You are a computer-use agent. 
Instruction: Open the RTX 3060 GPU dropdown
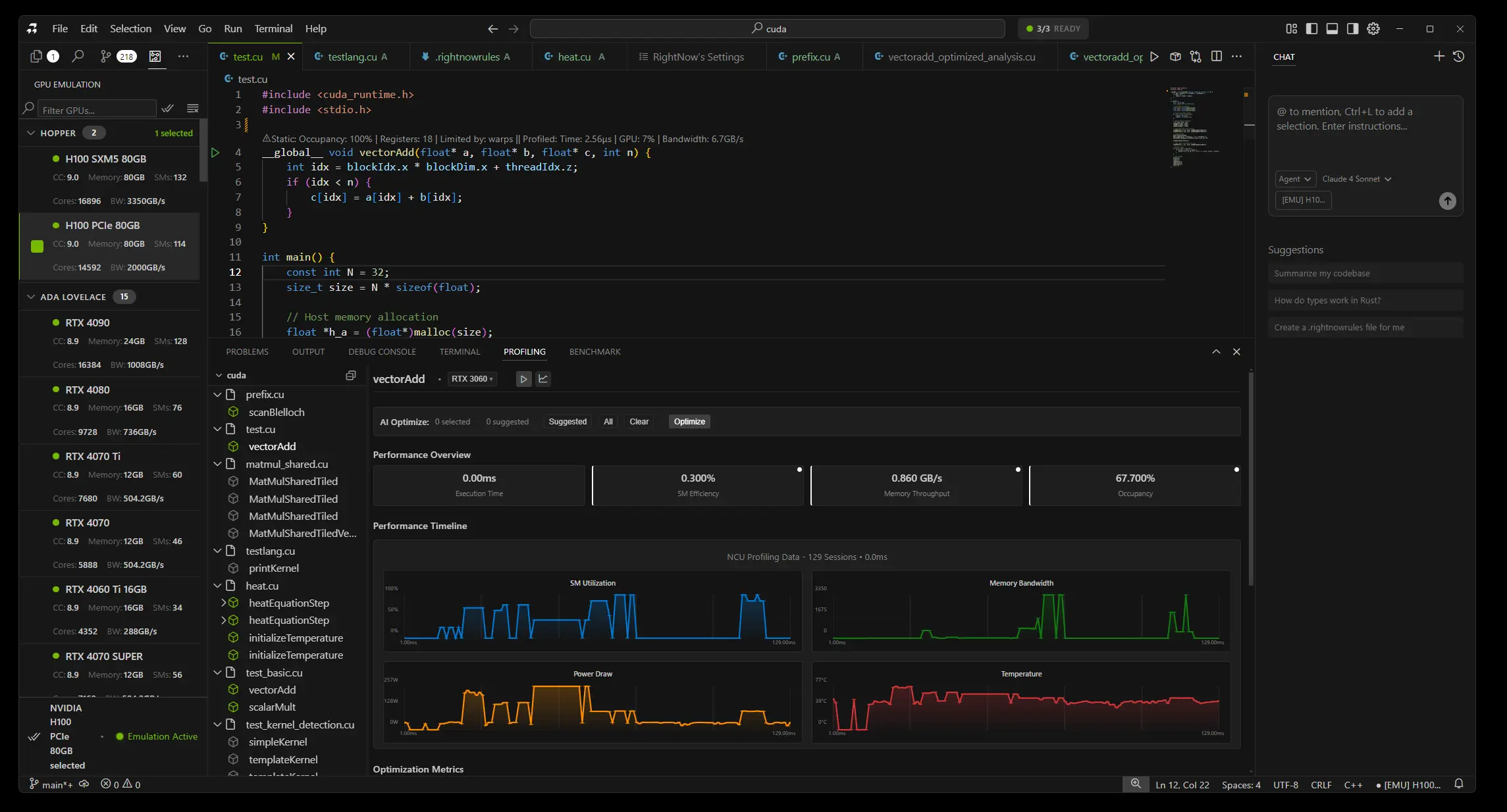tap(472, 379)
